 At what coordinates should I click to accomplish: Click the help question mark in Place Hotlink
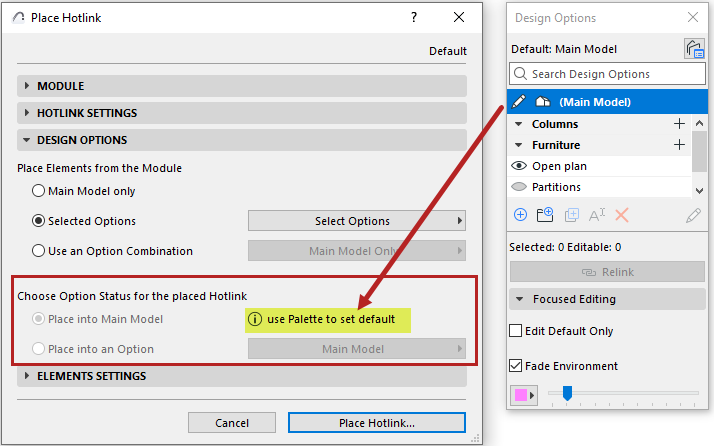413,17
